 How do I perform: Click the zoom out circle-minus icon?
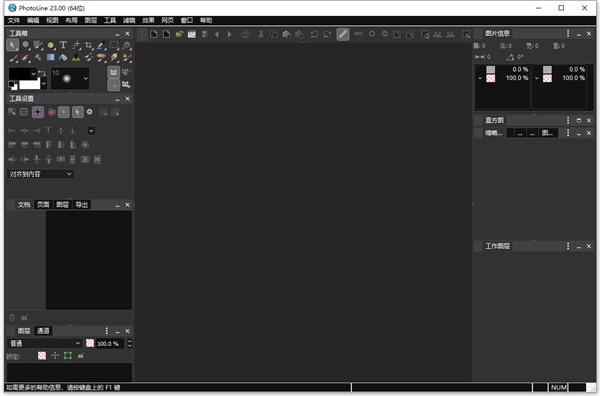[x=385, y=34]
